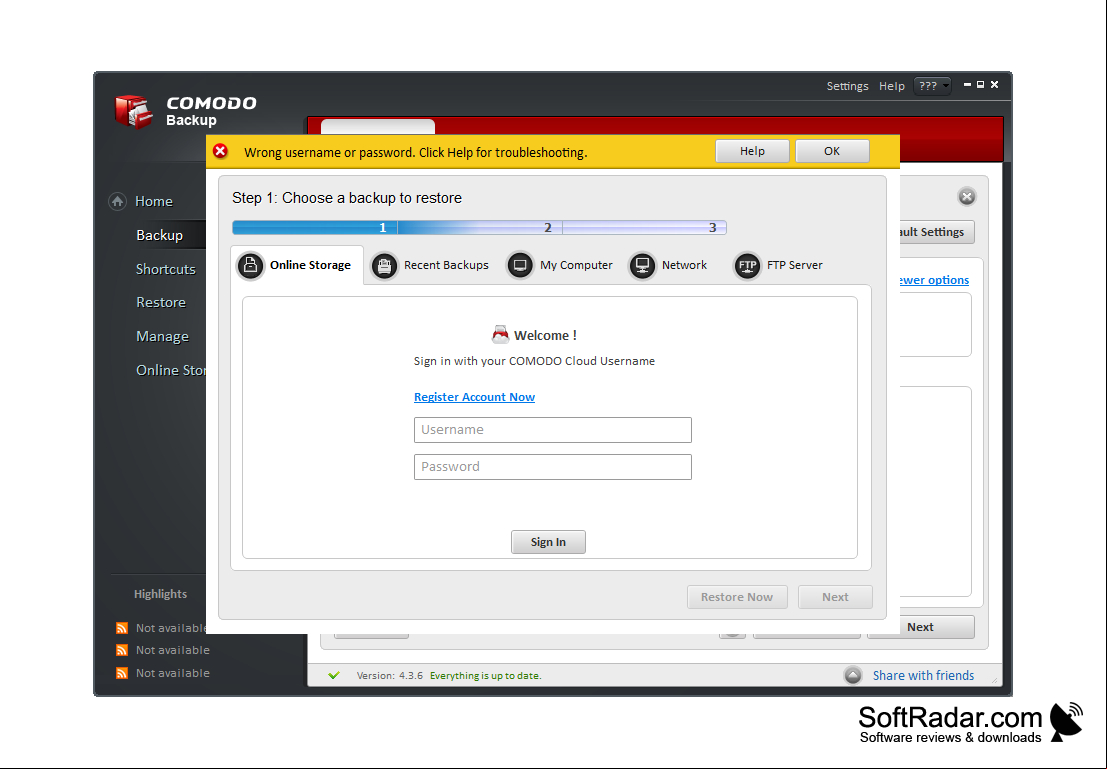The width and height of the screenshot is (1107, 769).
Task: Click step 2 on the progress bar
Action: coord(548,227)
